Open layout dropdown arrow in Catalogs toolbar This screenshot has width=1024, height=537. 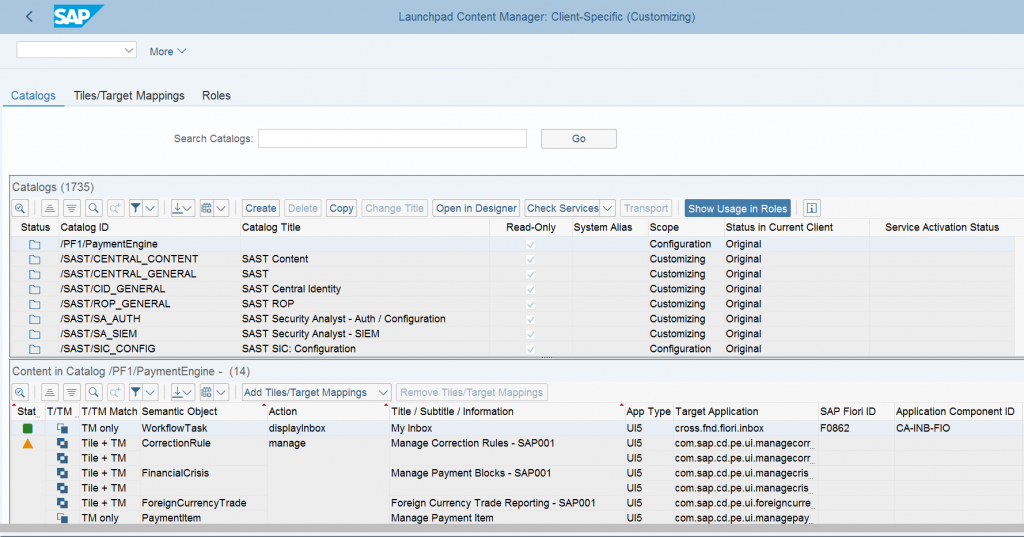point(221,208)
